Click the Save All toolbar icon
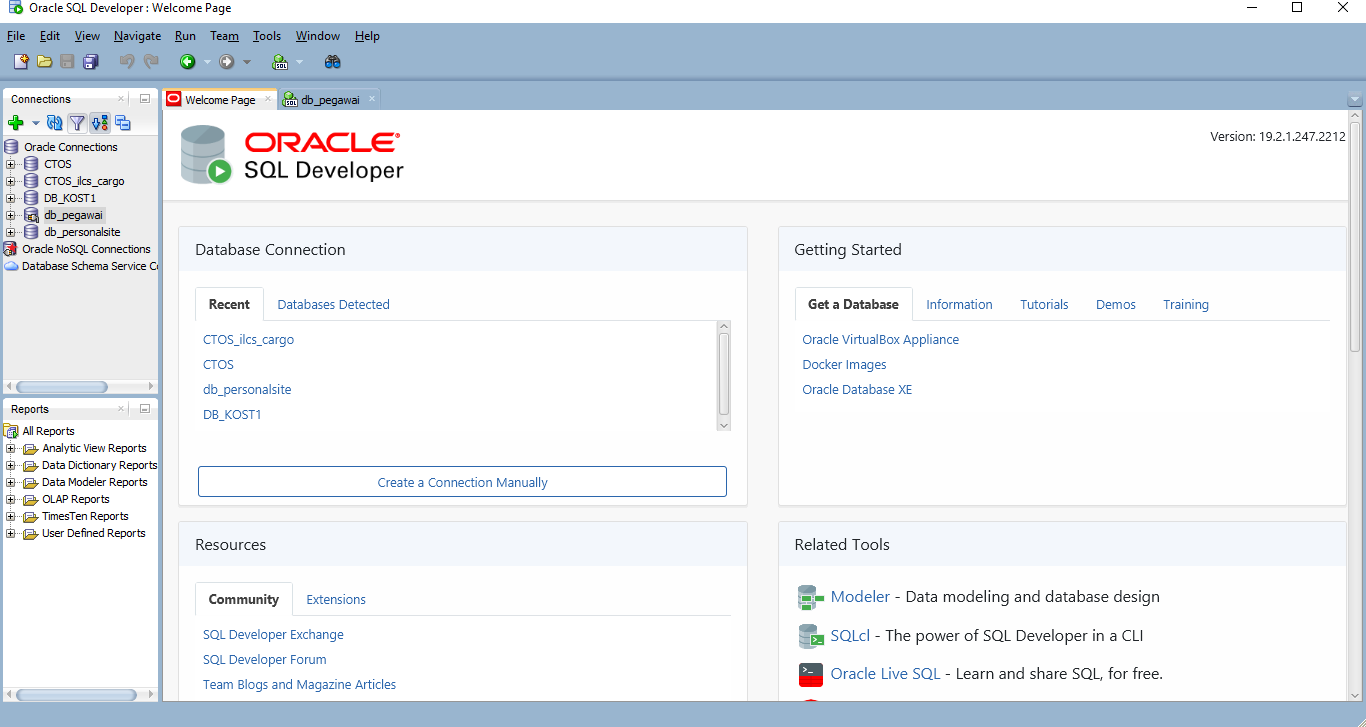1366x727 pixels. tap(90, 62)
